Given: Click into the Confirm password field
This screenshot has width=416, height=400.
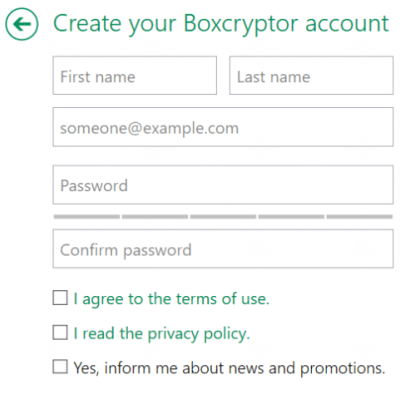Looking at the screenshot, I should 223,249.
